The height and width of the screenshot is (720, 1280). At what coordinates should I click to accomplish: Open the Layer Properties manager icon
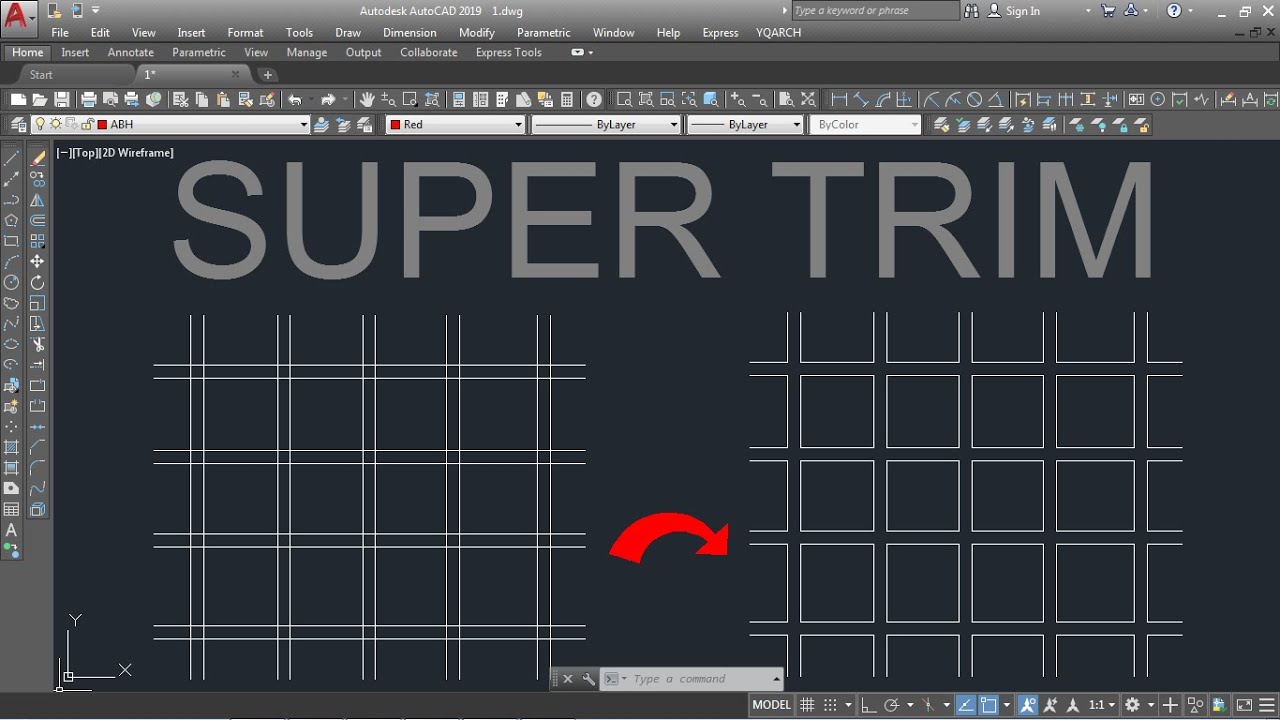coord(18,125)
